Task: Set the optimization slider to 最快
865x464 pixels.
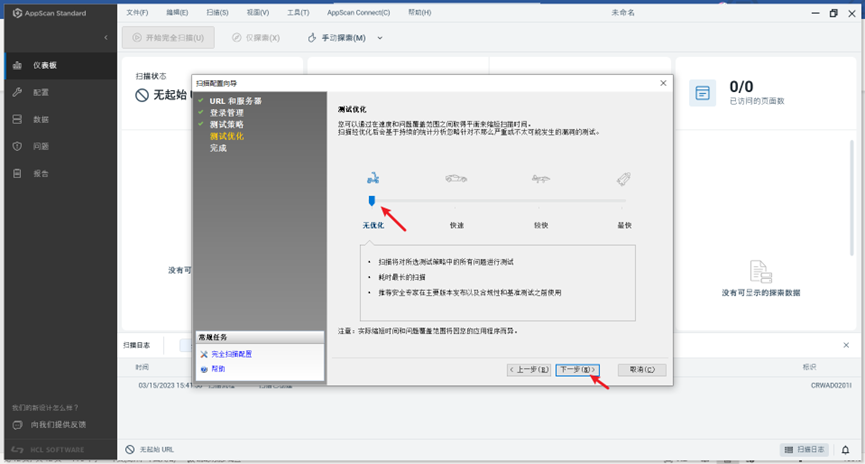Action: click(x=623, y=201)
